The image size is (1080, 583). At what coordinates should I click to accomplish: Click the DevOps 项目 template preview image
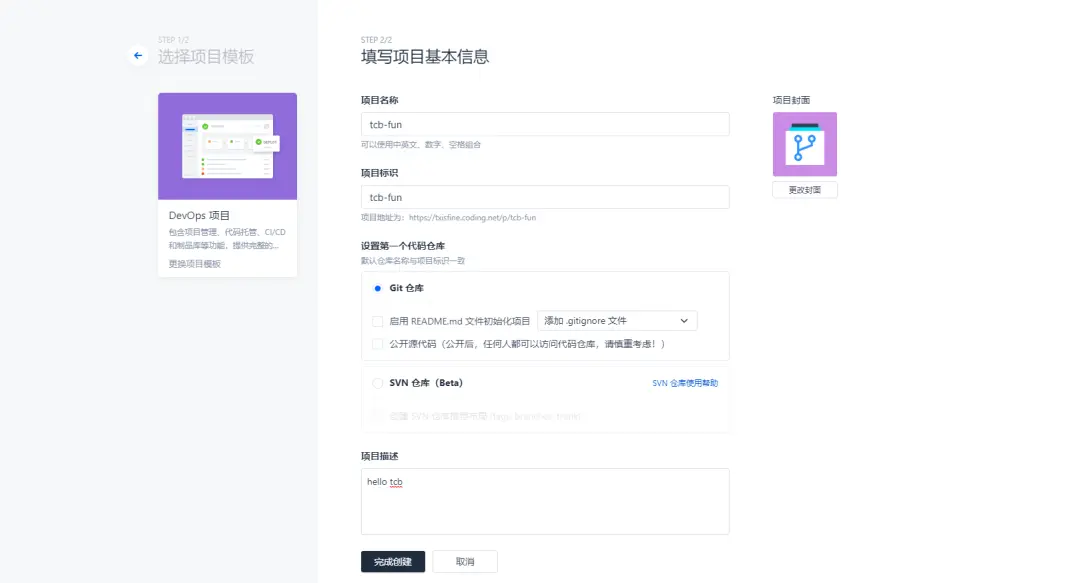[x=227, y=146]
